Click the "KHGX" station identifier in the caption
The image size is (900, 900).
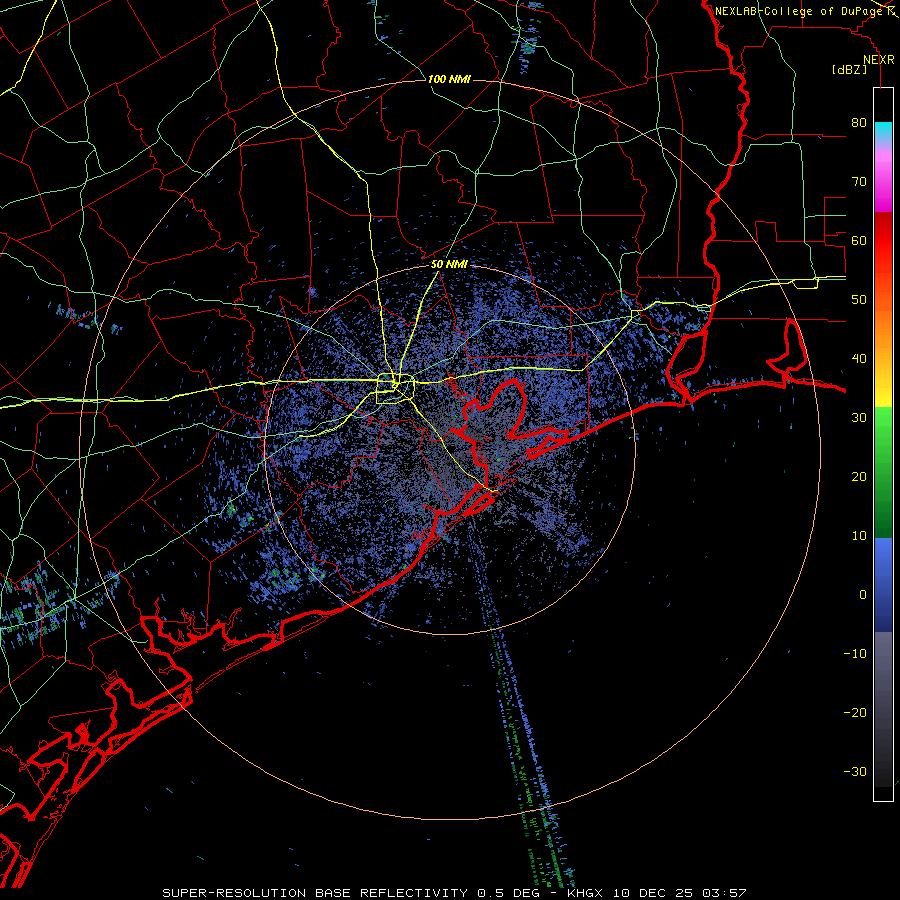584,893
